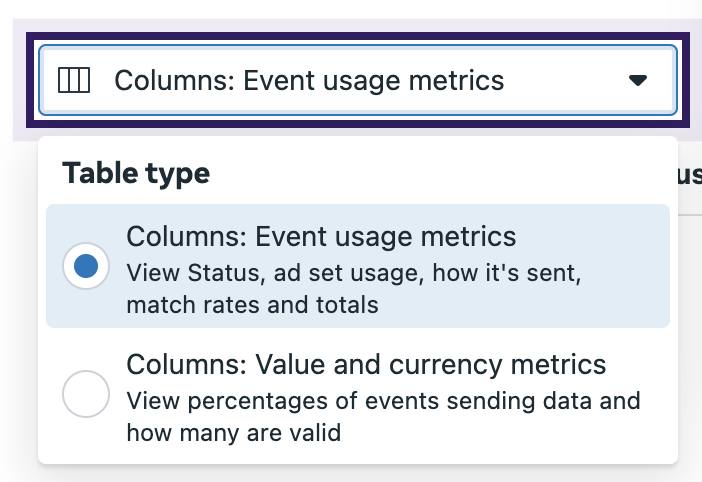The image size is (702, 482).
Task: Collapse the Columns: Event usage metrics dropdown
Action: pyautogui.click(x=358, y=80)
